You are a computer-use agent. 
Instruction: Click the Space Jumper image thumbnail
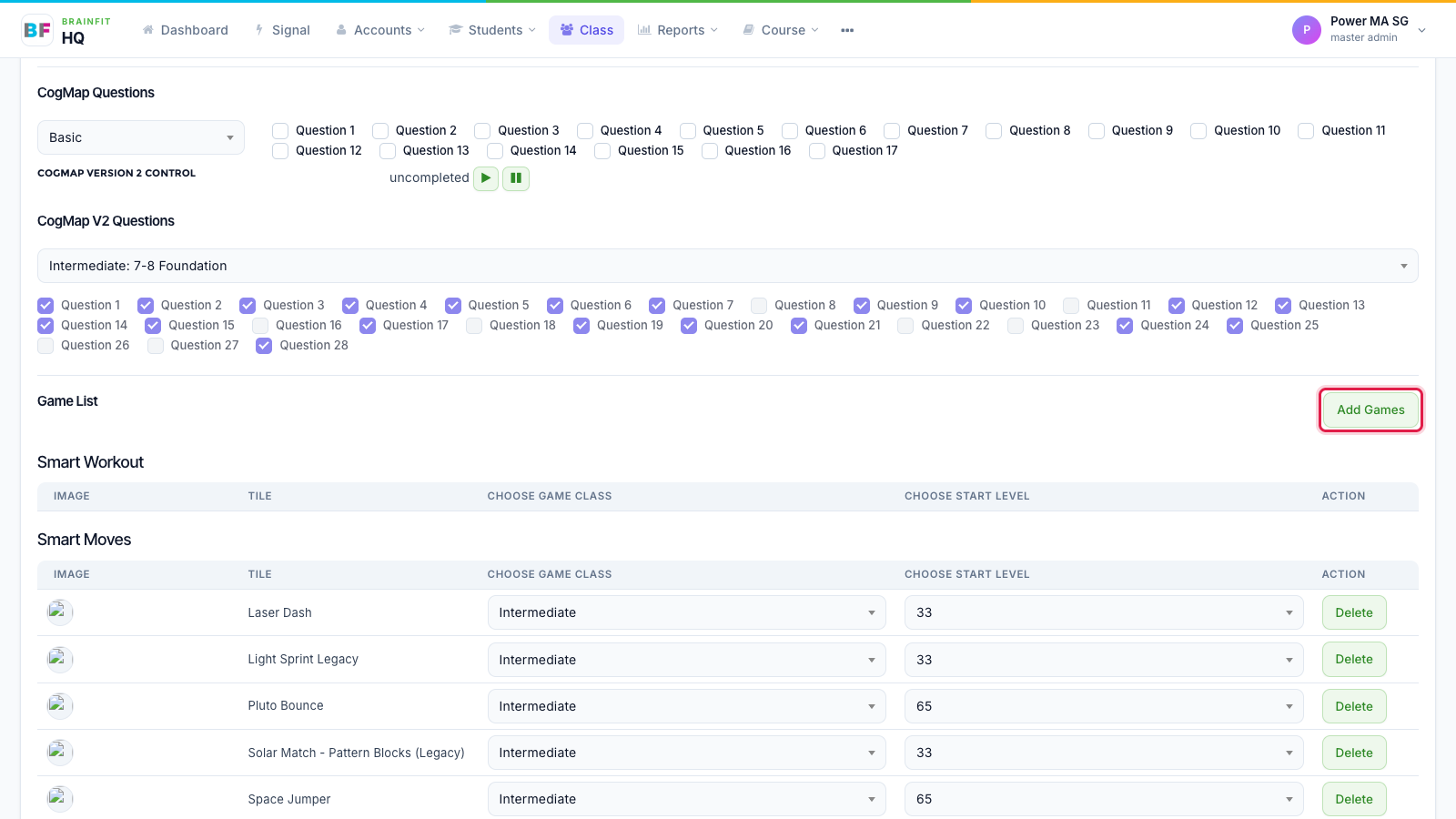tap(60, 799)
